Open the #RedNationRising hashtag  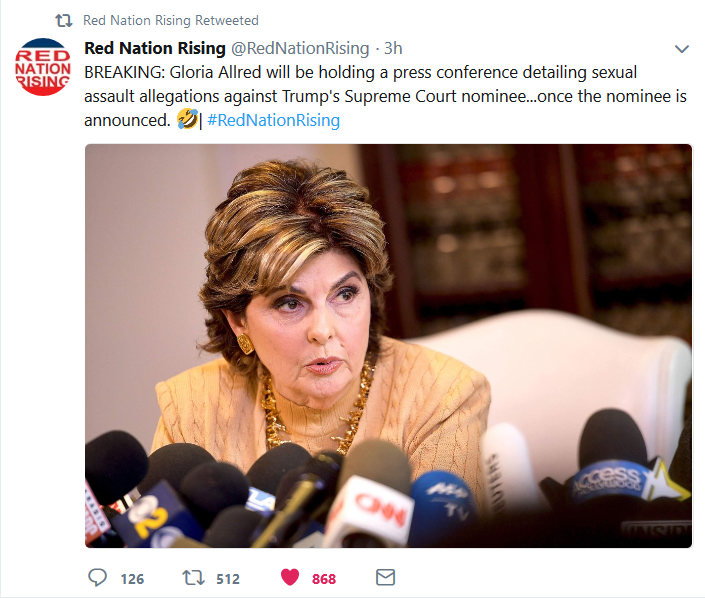pyautogui.click(x=273, y=120)
